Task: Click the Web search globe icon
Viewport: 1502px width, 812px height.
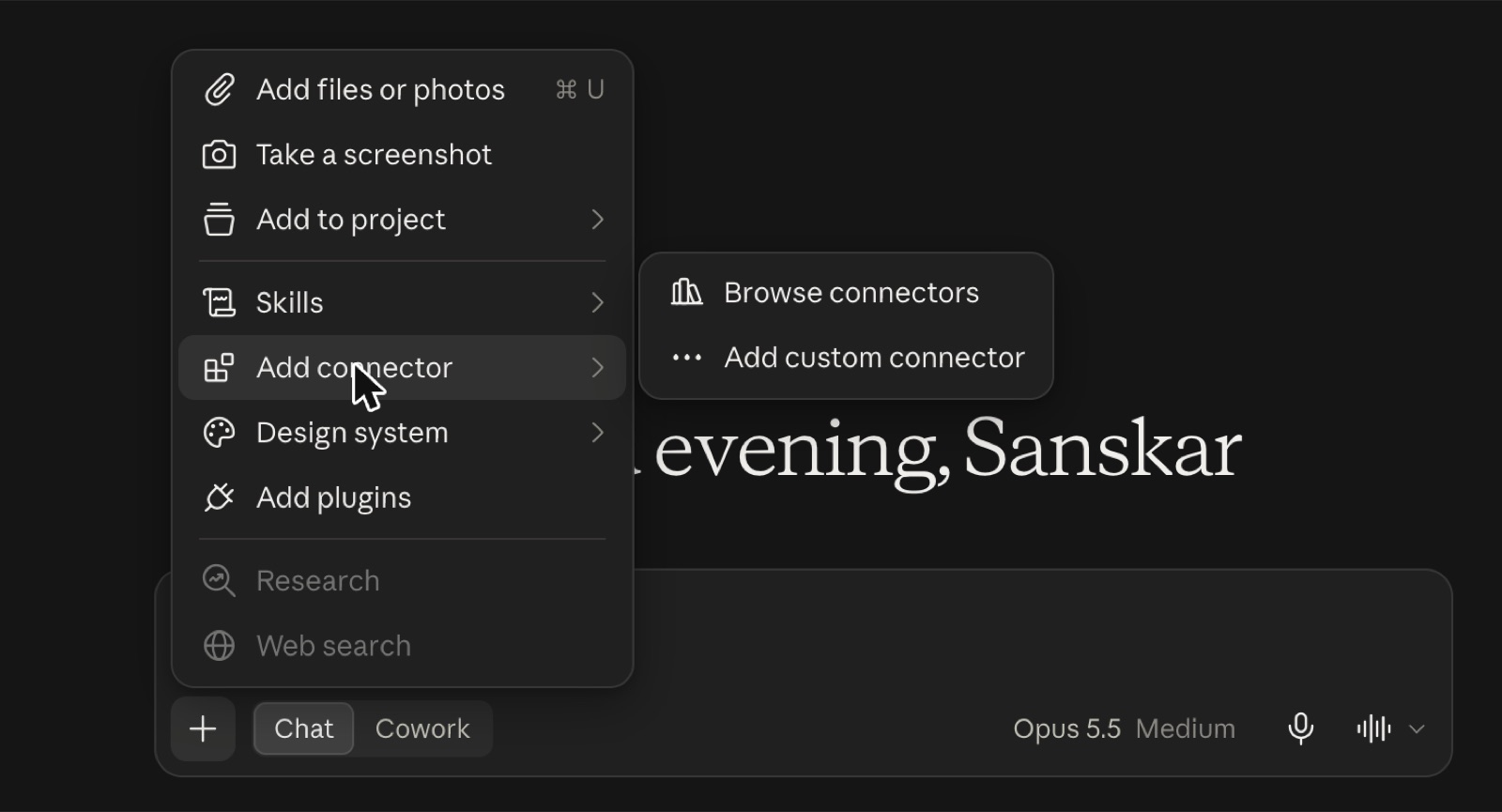Action: (219, 646)
